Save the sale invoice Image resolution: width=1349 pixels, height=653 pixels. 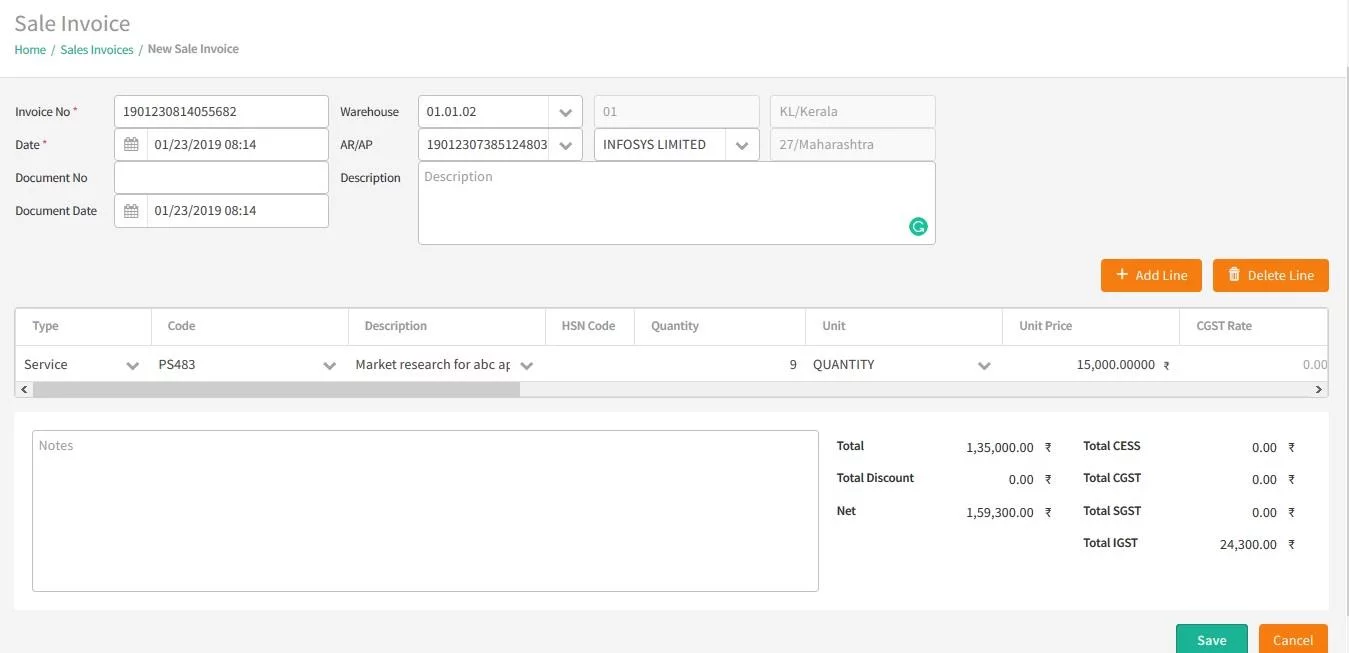tap(1211, 640)
